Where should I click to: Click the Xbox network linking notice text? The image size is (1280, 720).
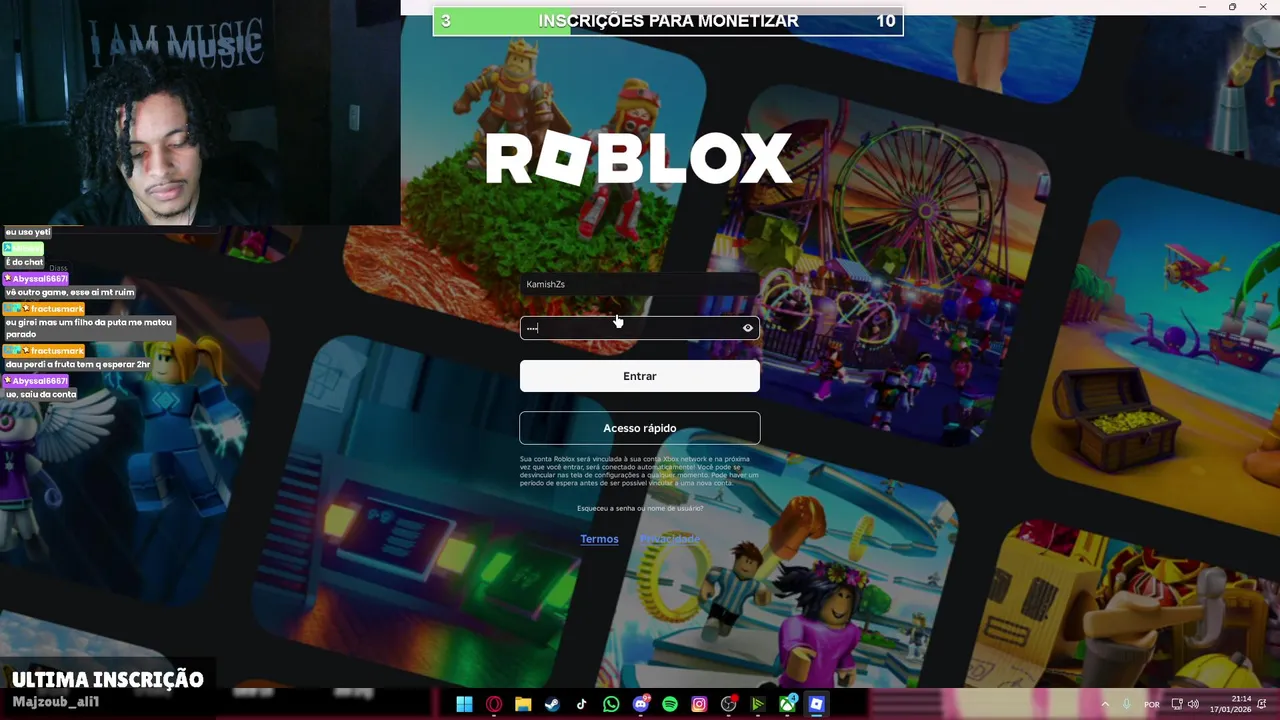tap(639, 471)
